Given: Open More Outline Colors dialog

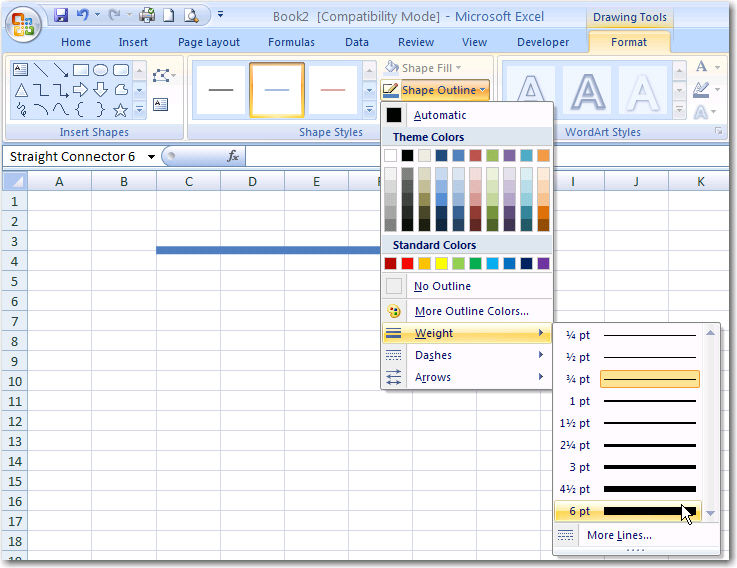Looking at the screenshot, I should coord(466,311).
